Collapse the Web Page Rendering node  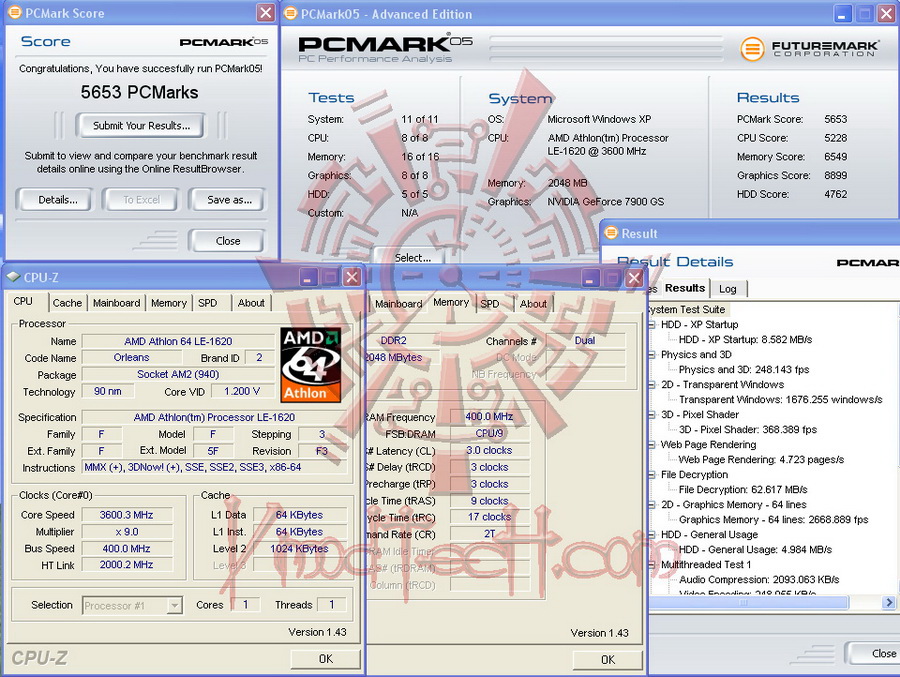(652, 444)
